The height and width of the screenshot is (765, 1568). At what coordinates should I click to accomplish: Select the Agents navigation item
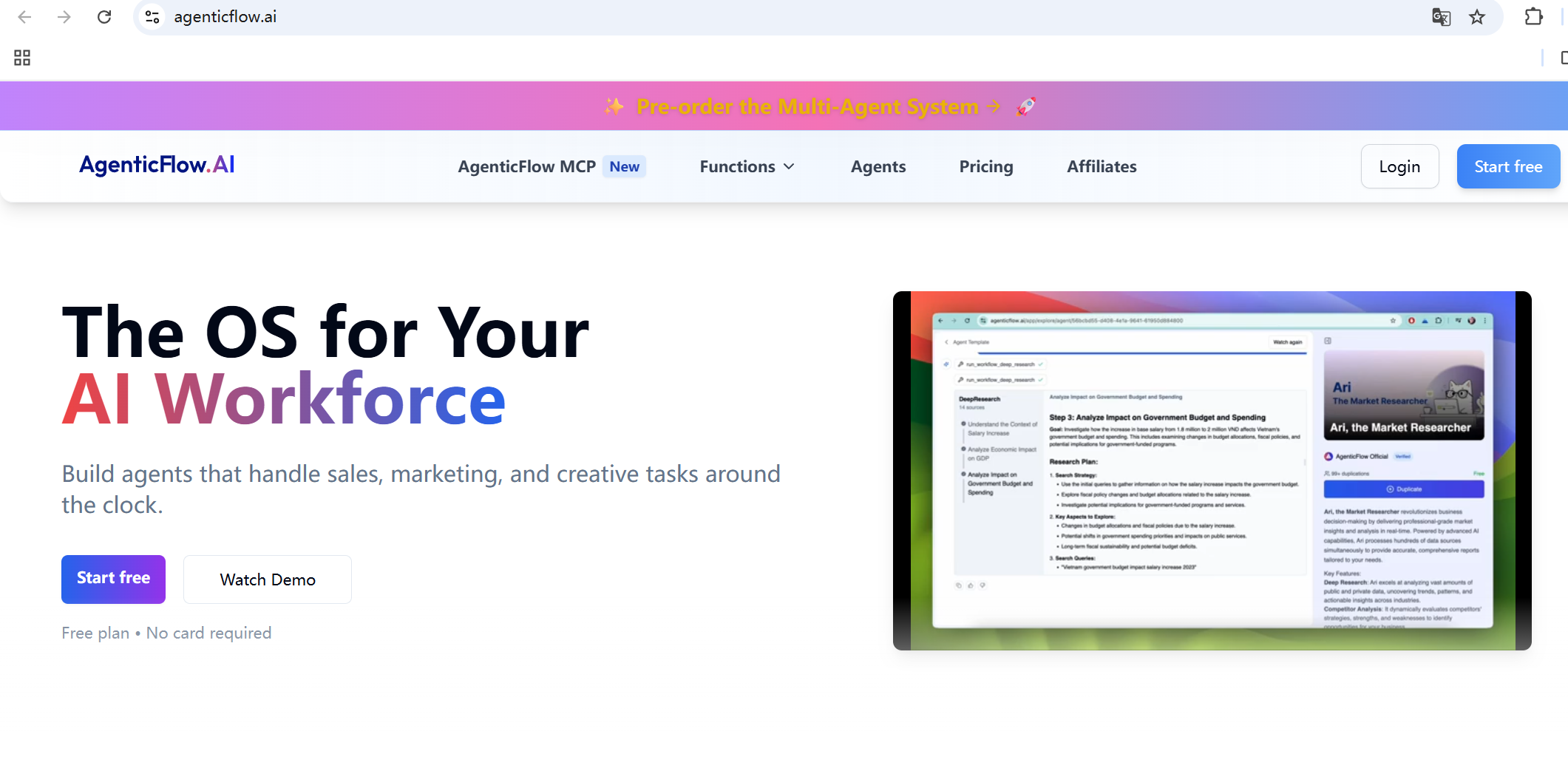878,166
